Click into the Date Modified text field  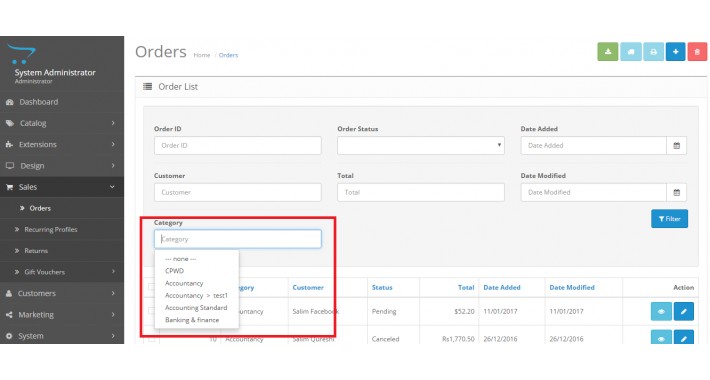pos(594,192)
